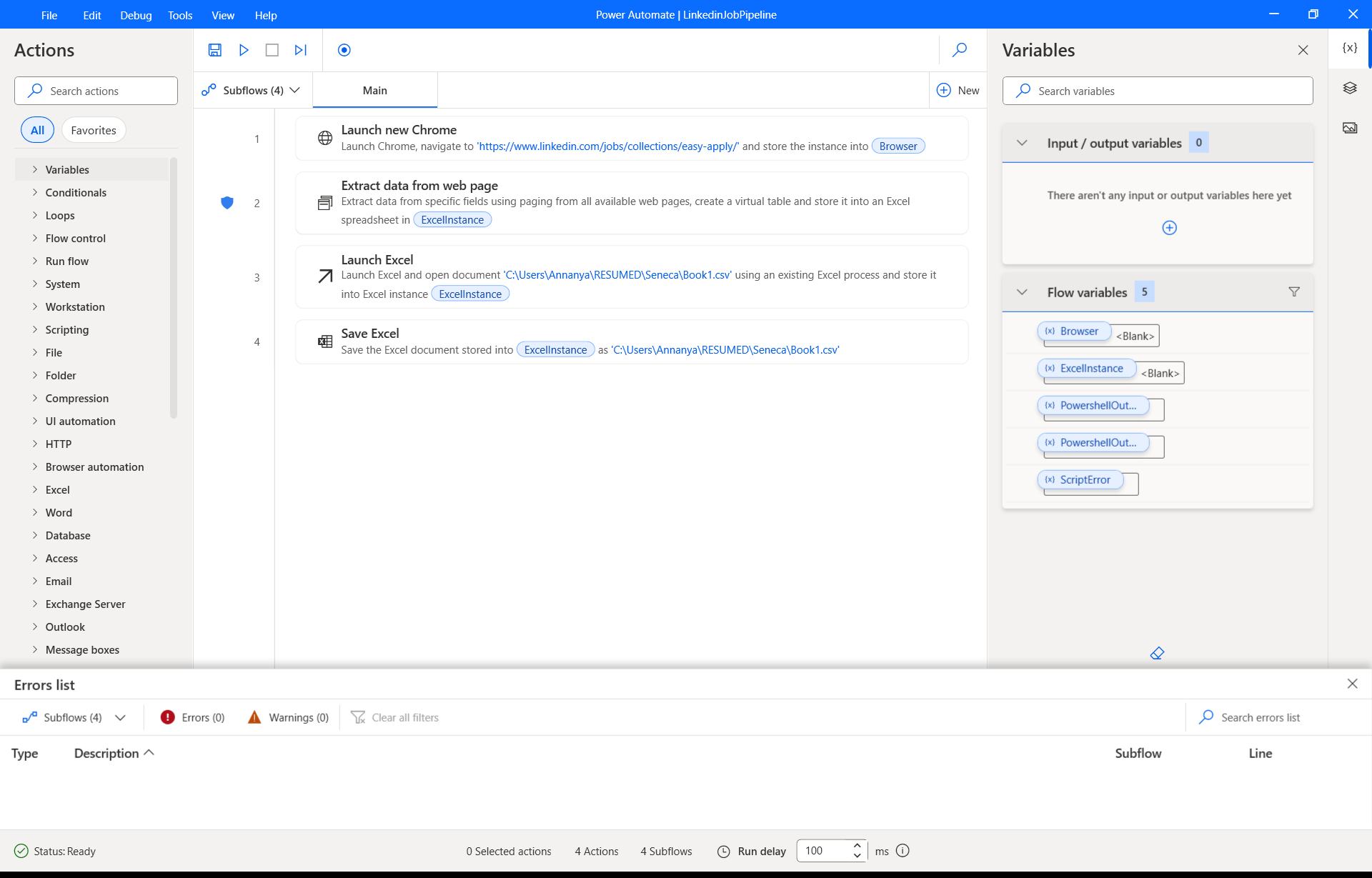Screen dimensions: 1372x878
Task: Toggle the Errors (0) filter
Action: pyautogui.click(x=193, y=717)
